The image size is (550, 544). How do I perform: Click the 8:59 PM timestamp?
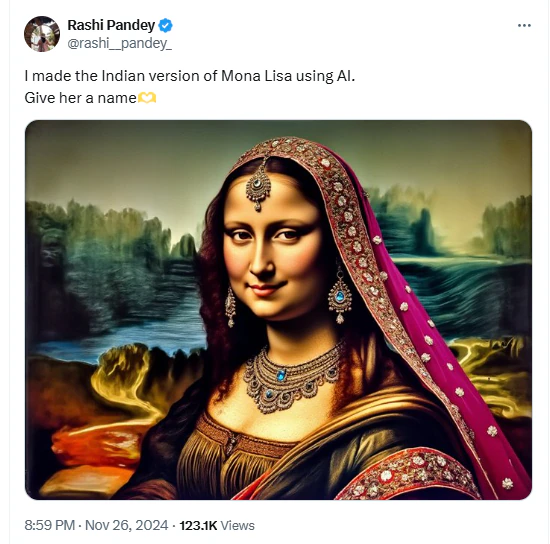point(49,525)
